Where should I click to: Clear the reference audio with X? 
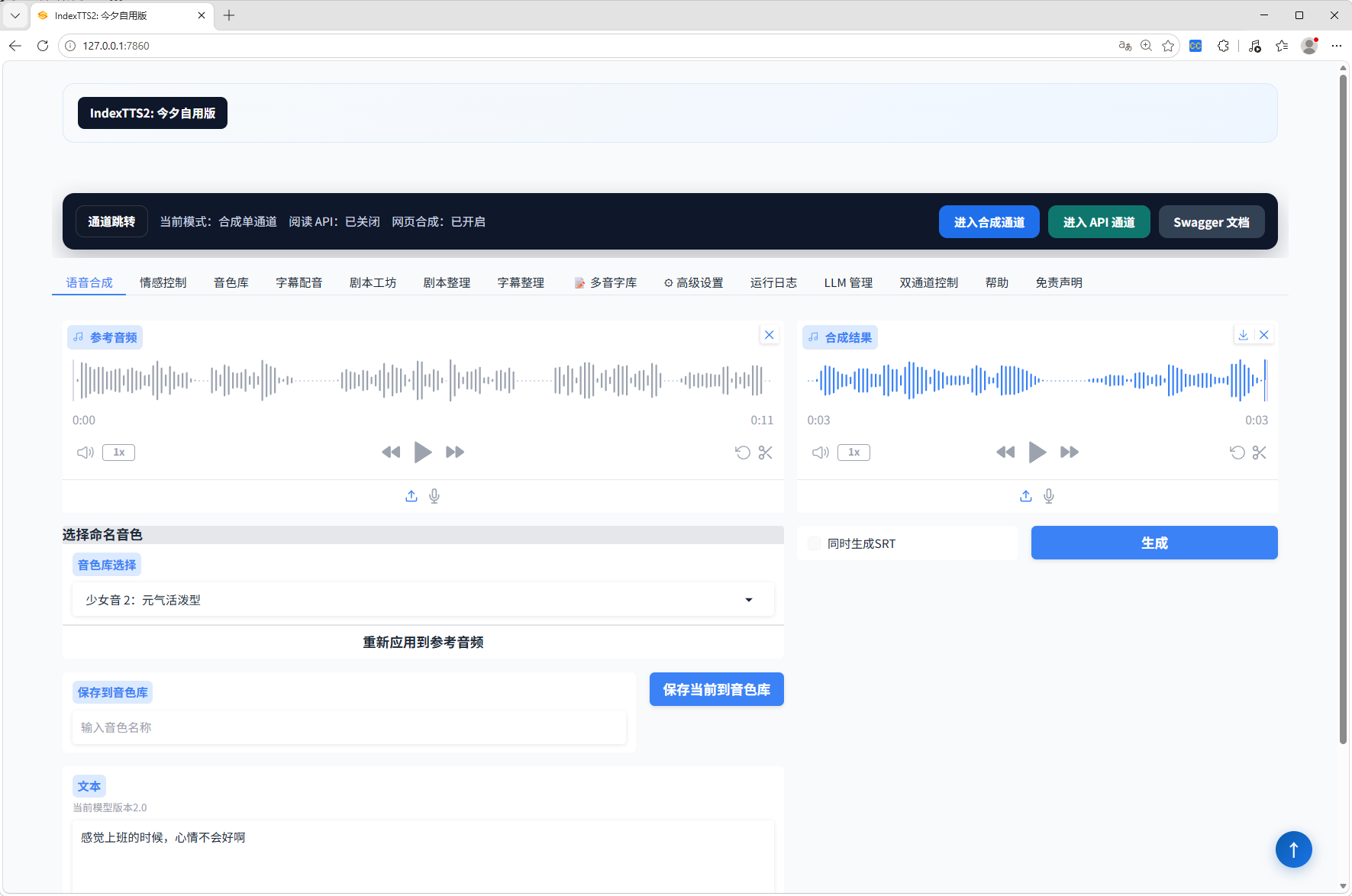click(770, 335)
